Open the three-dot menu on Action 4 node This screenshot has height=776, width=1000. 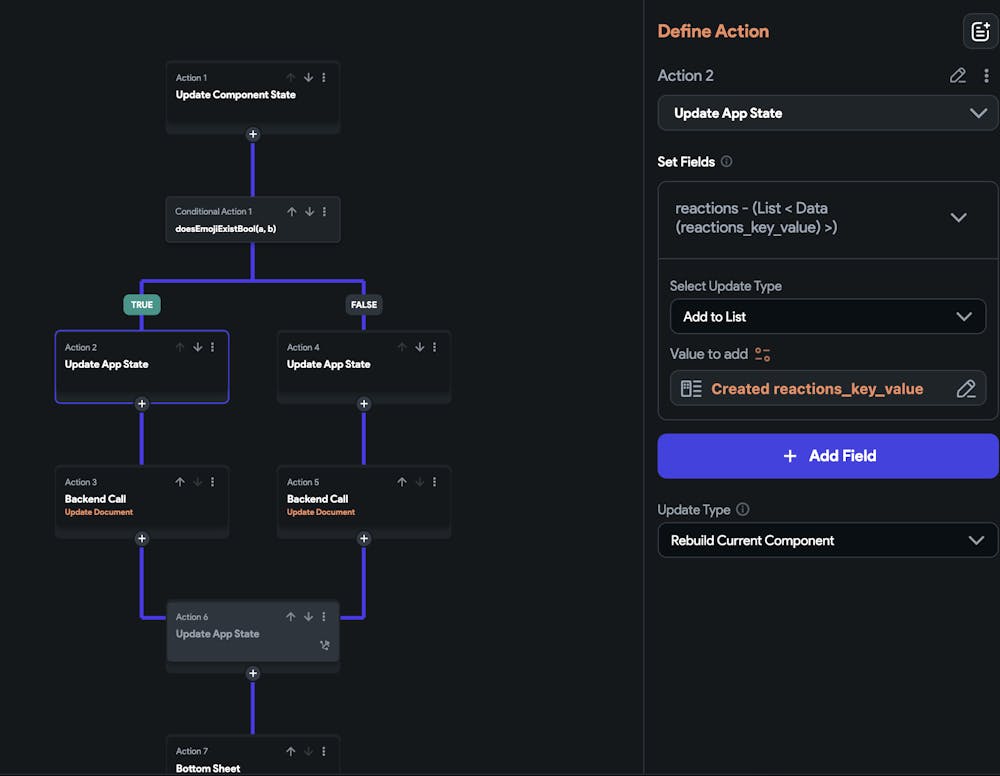pos(434,347)
